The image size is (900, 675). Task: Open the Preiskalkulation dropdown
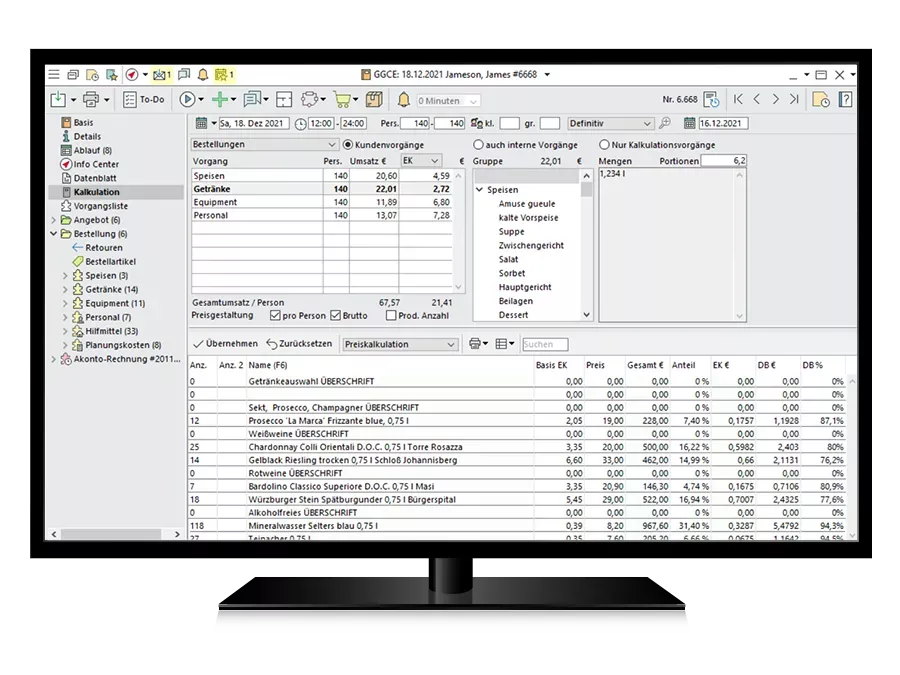point(399,344)
